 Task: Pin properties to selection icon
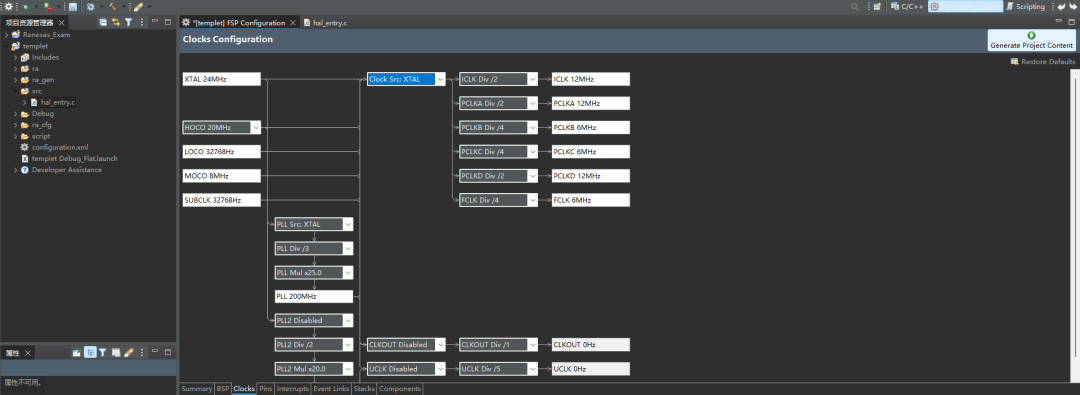tap(77, 352)
